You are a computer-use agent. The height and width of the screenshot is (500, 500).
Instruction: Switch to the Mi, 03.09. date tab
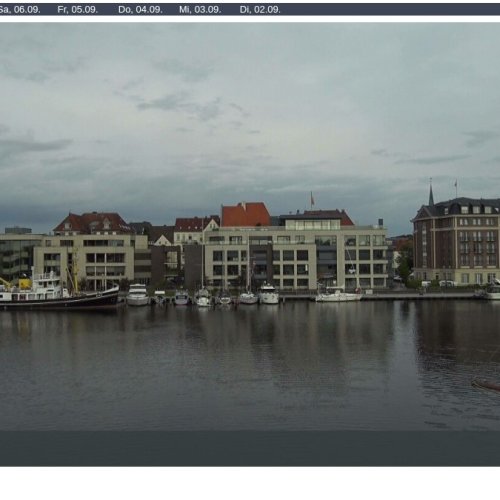pyautogui.click(x=200, y=10)
